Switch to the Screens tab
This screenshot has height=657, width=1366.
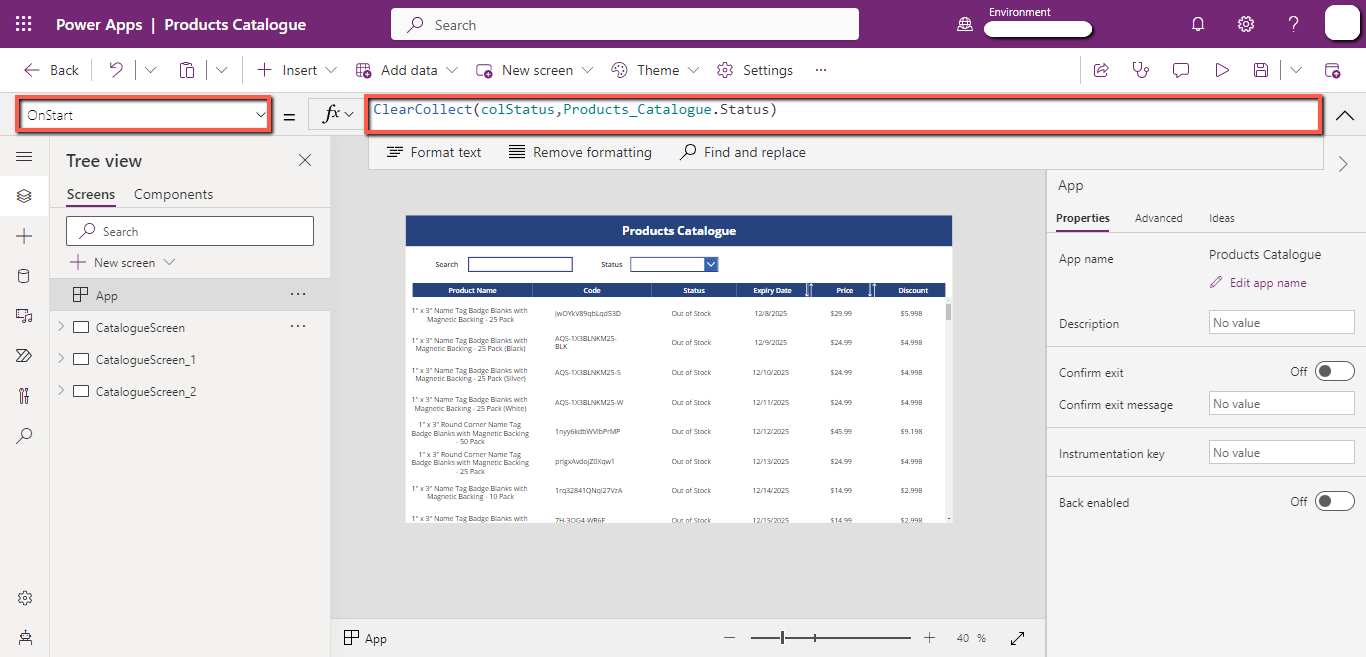(91, 194)
